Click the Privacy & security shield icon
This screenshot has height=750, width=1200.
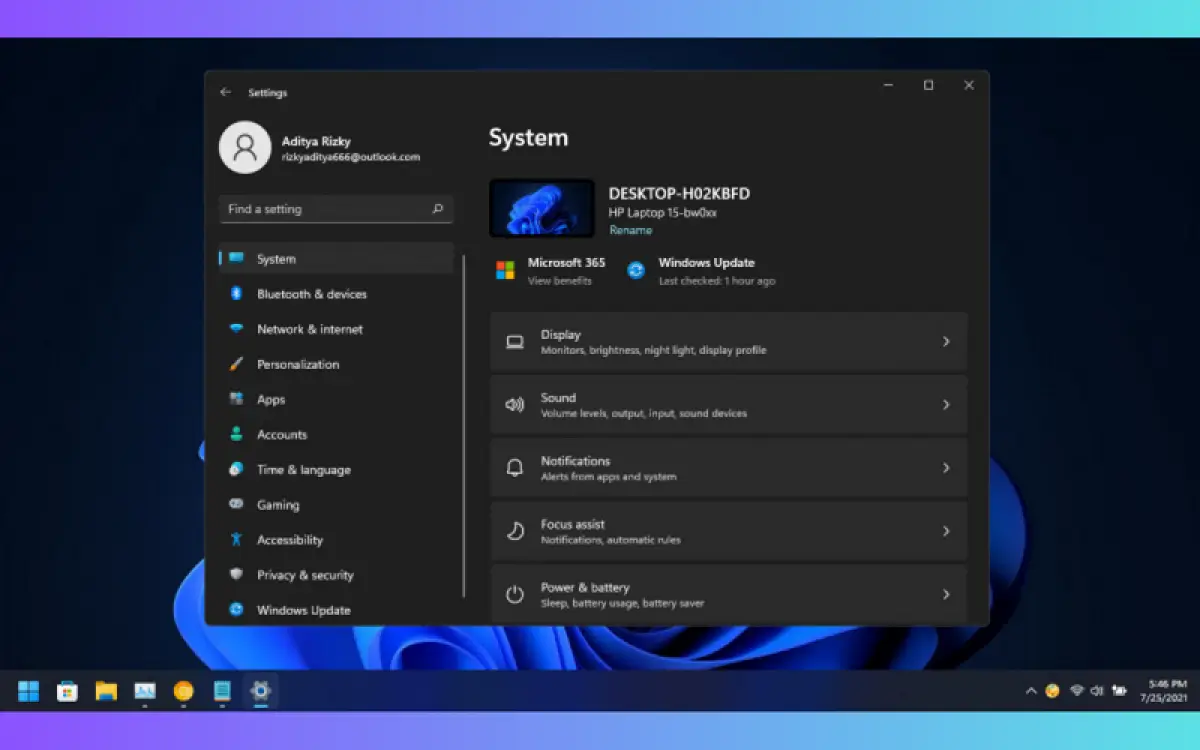click(237, 575)
